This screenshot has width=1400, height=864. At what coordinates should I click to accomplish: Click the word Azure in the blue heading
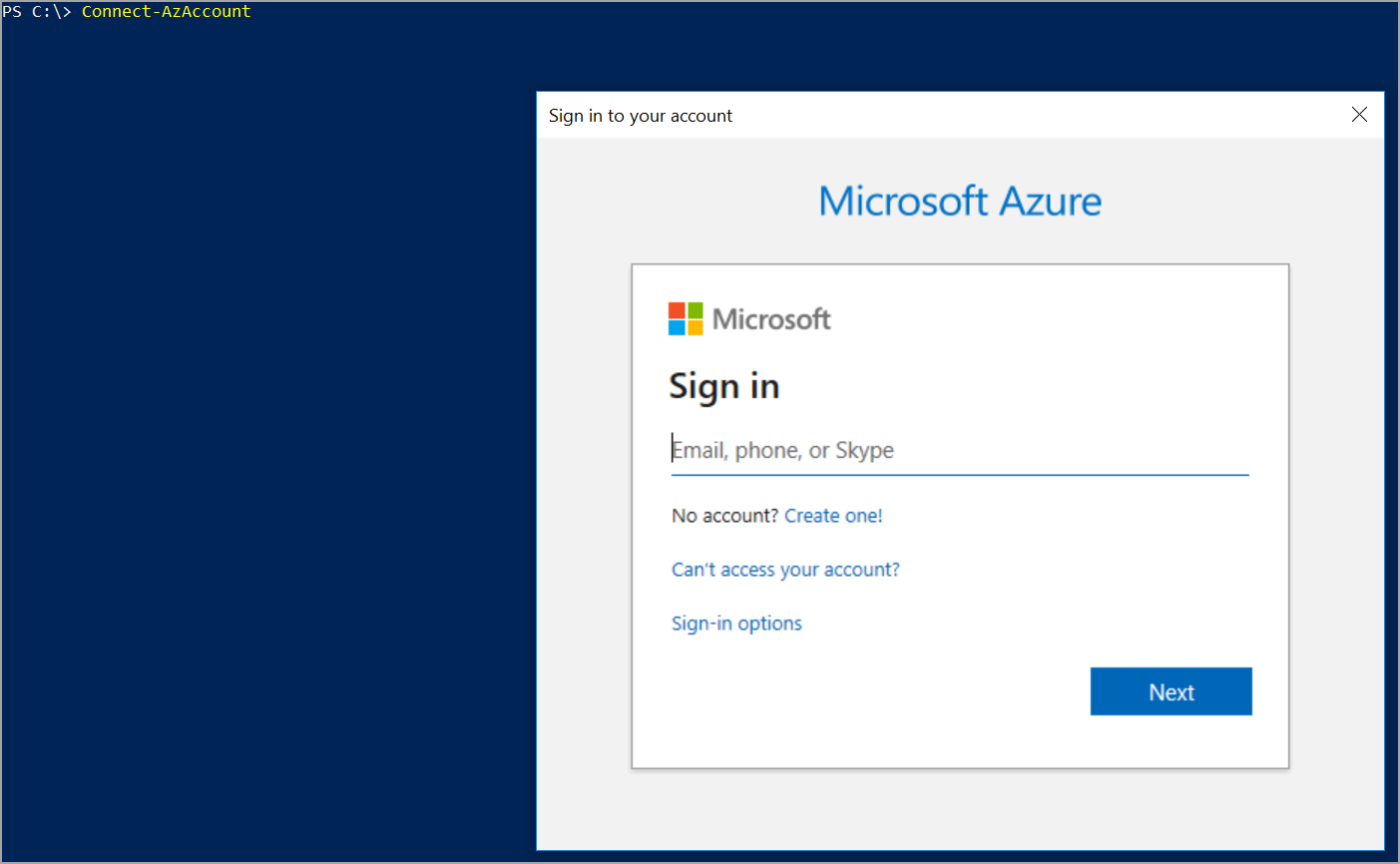click(x=1050, y=202)
